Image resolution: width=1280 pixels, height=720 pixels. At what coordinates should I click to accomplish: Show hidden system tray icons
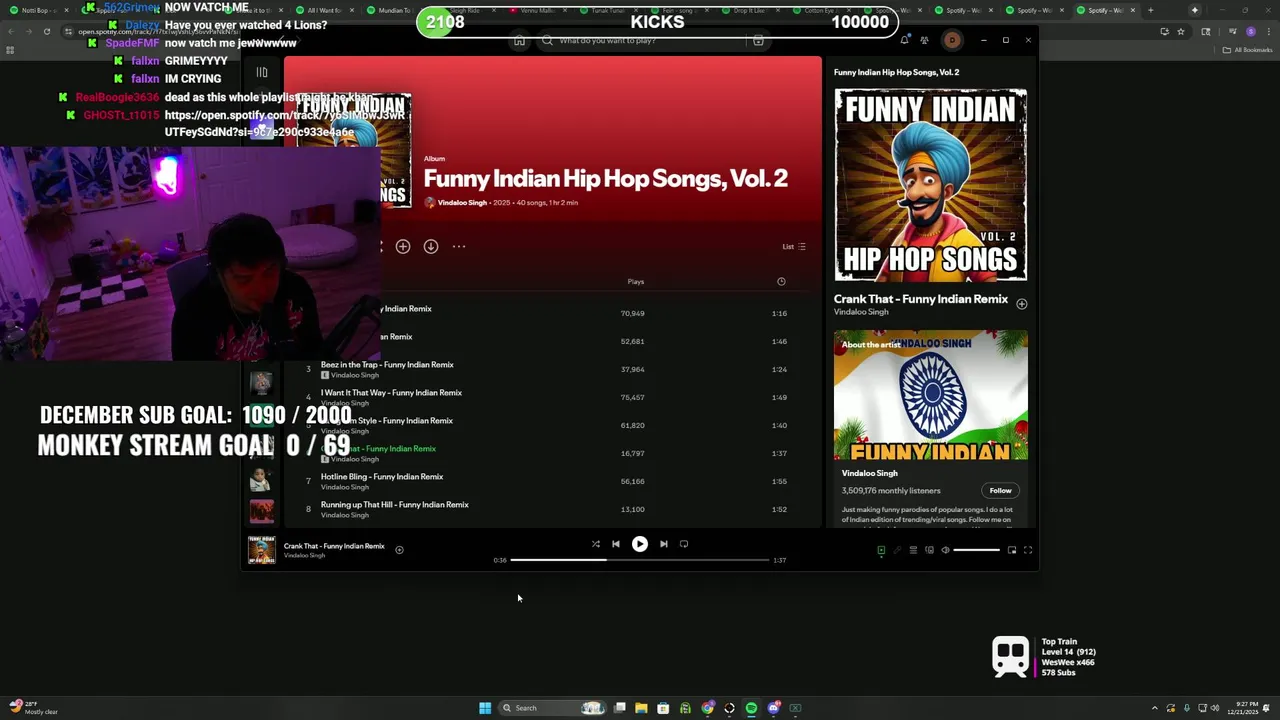[x=1154, y=708]
